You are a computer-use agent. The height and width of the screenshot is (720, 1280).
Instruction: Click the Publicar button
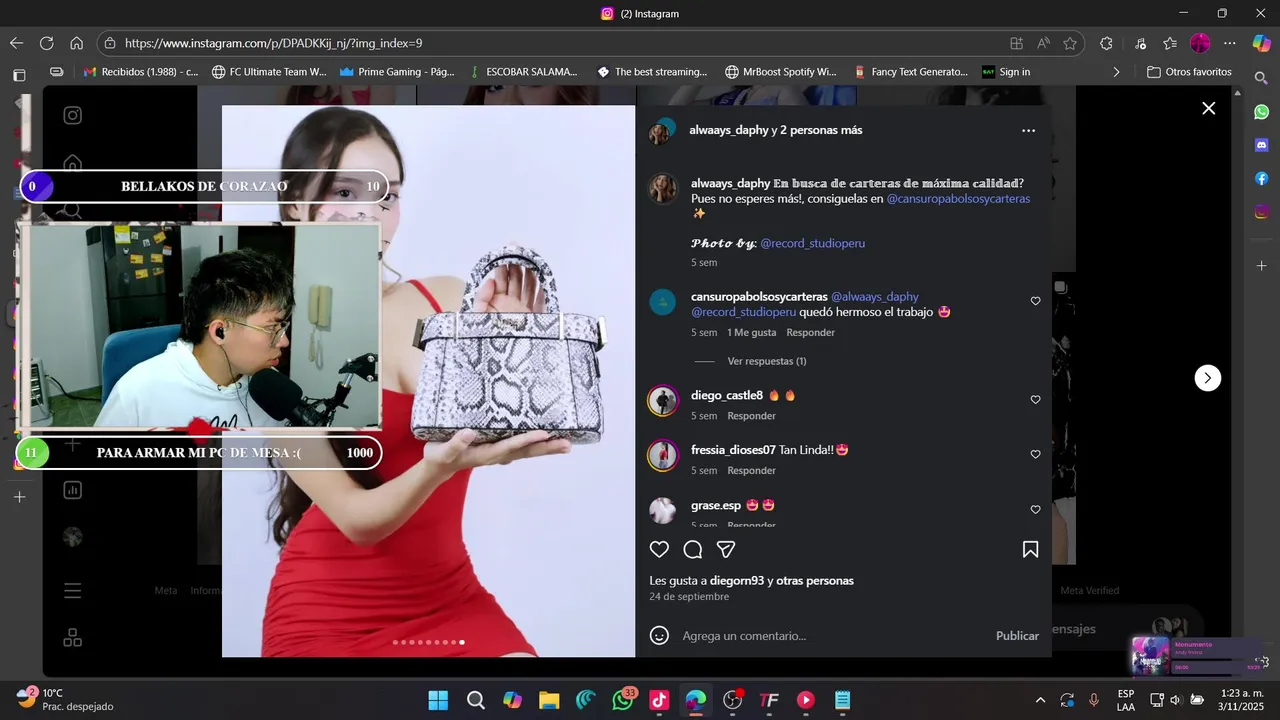click(1017, 636)
